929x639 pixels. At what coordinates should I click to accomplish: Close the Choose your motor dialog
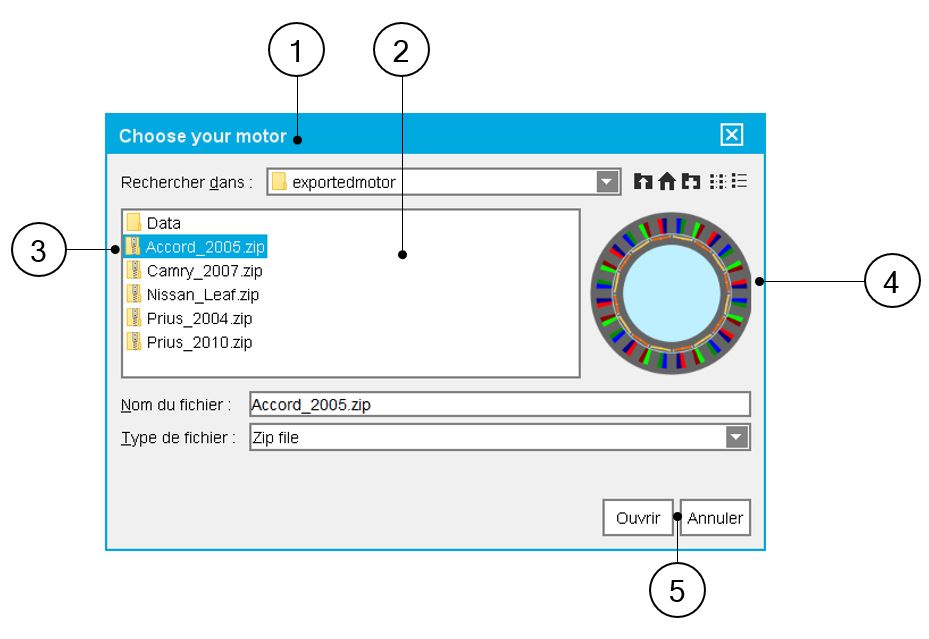731,136
